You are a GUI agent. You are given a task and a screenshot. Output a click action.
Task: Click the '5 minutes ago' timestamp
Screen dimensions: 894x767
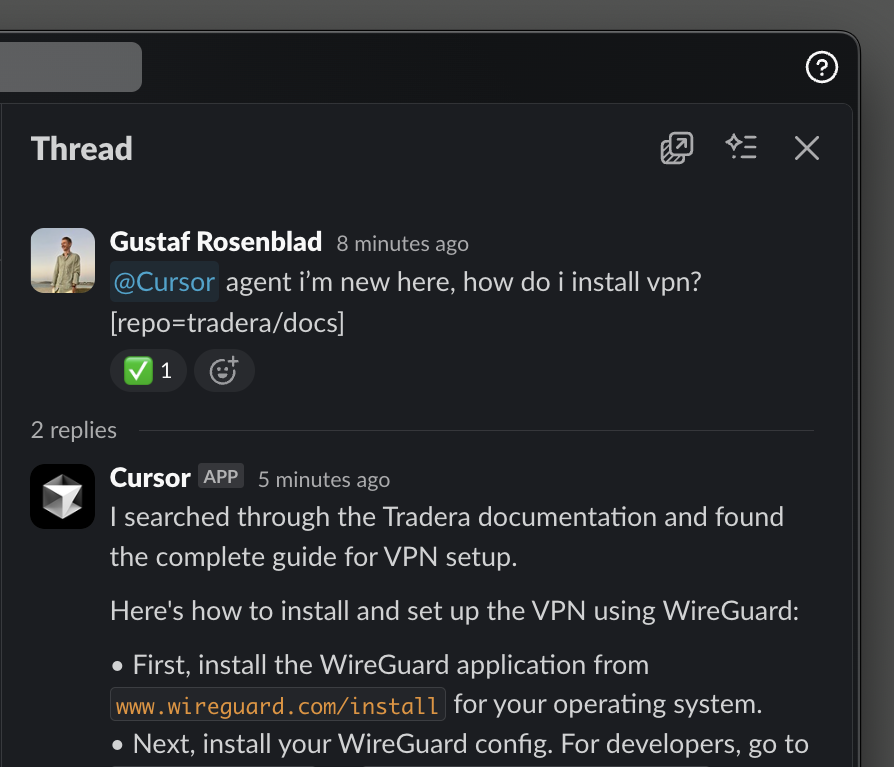(x=324, y=480)
